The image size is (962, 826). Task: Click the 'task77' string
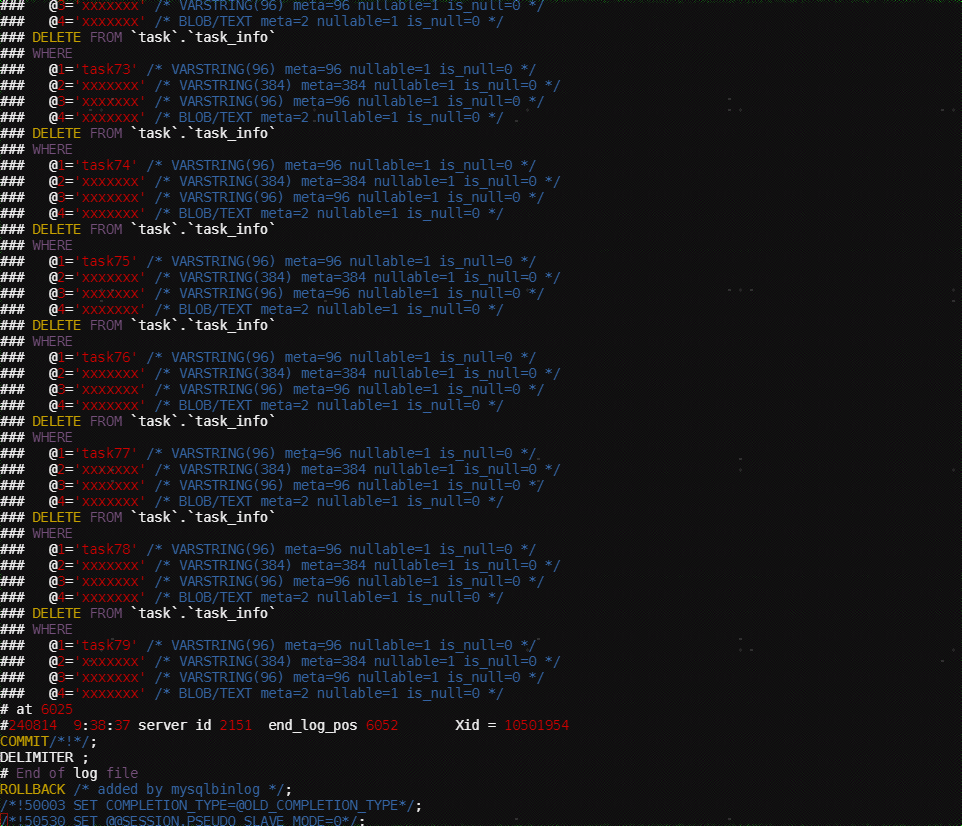coord(106,454)
